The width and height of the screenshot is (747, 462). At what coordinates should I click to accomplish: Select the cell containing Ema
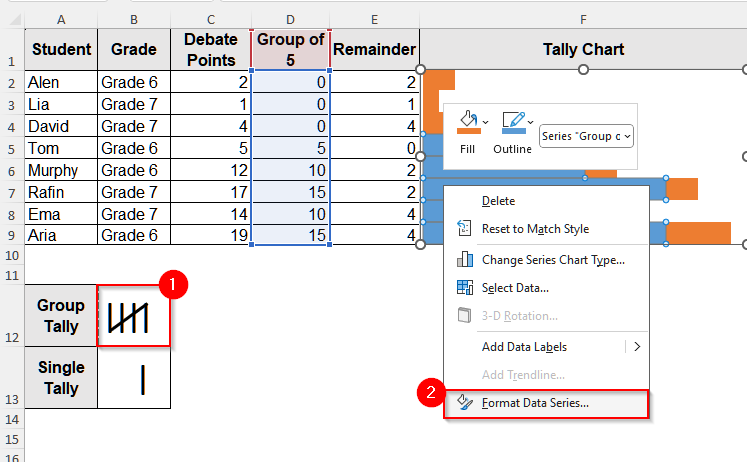click(61, 214)
